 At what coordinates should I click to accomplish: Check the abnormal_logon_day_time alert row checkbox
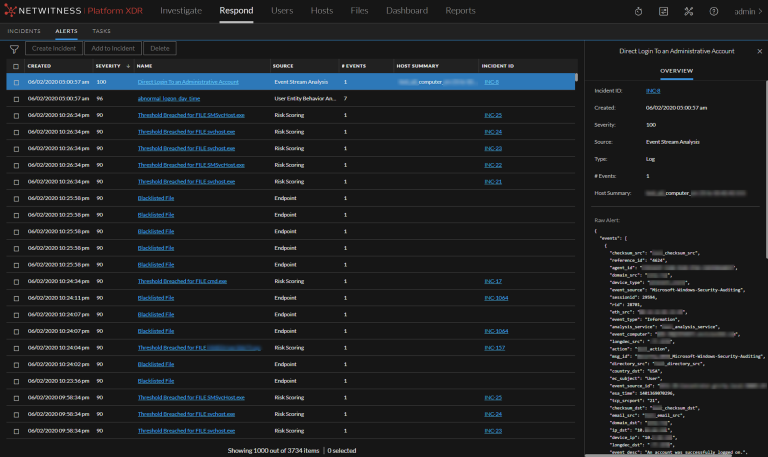pos(16,99)
